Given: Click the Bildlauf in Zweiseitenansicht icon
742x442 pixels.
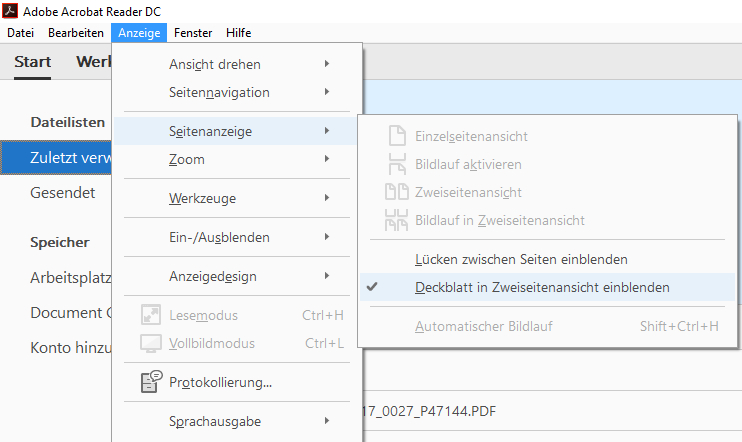Looking at the screenshot, I should pos(397,220).
